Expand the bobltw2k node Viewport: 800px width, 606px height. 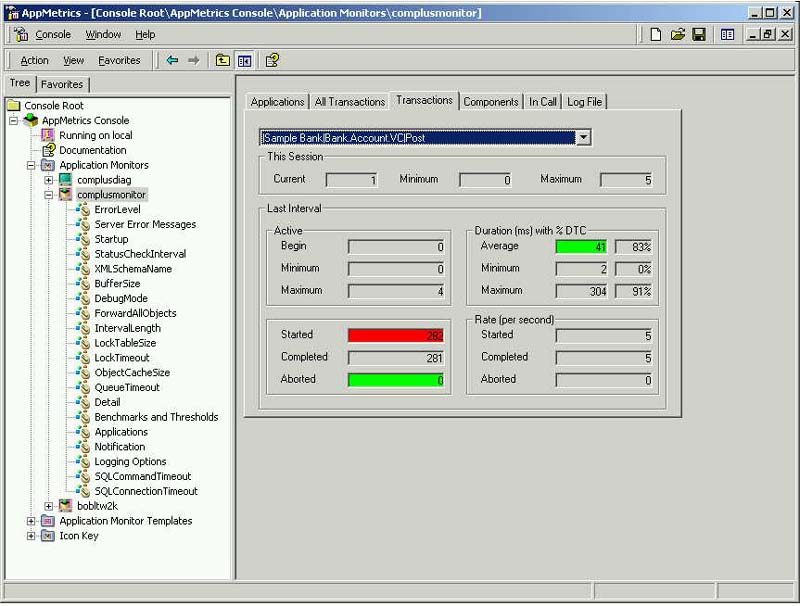point(48,506)
